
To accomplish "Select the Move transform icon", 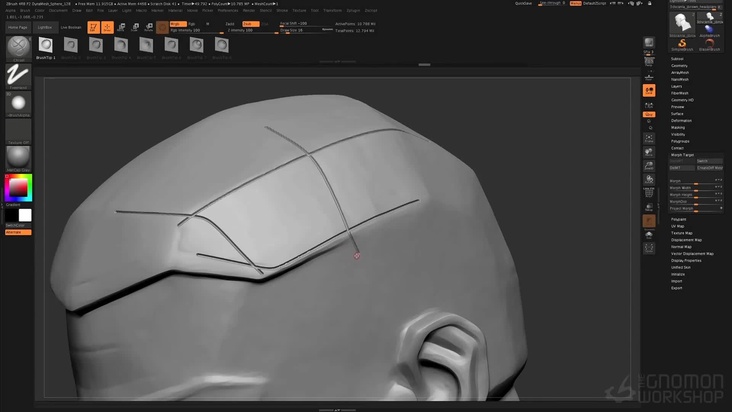I will click(121, 27).
